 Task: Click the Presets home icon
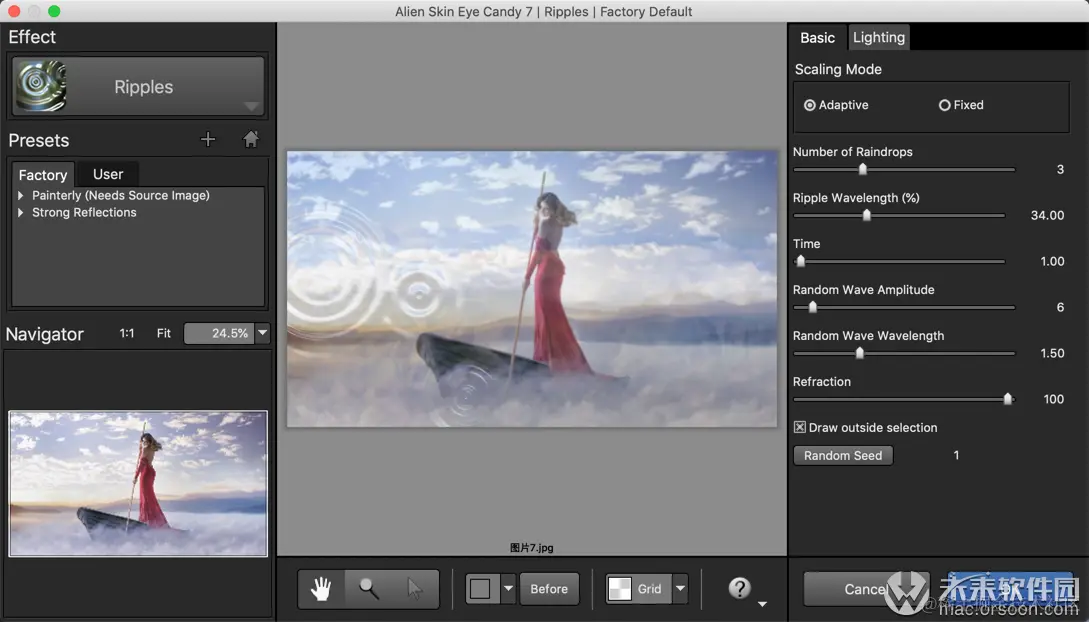tap(251, 139)
